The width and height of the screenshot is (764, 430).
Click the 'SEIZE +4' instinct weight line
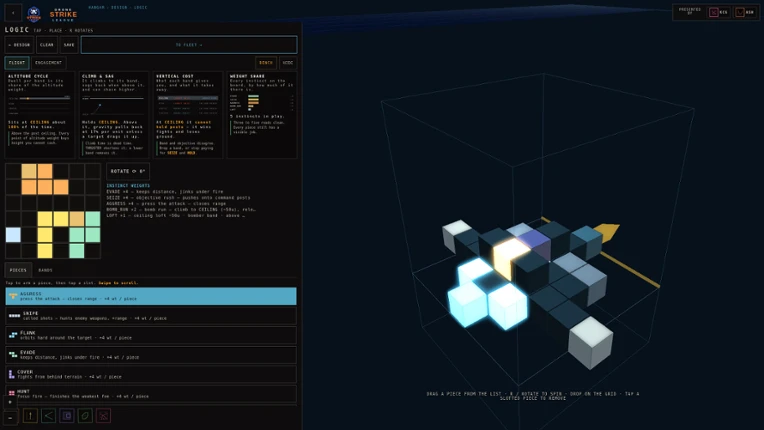(178, 198)
